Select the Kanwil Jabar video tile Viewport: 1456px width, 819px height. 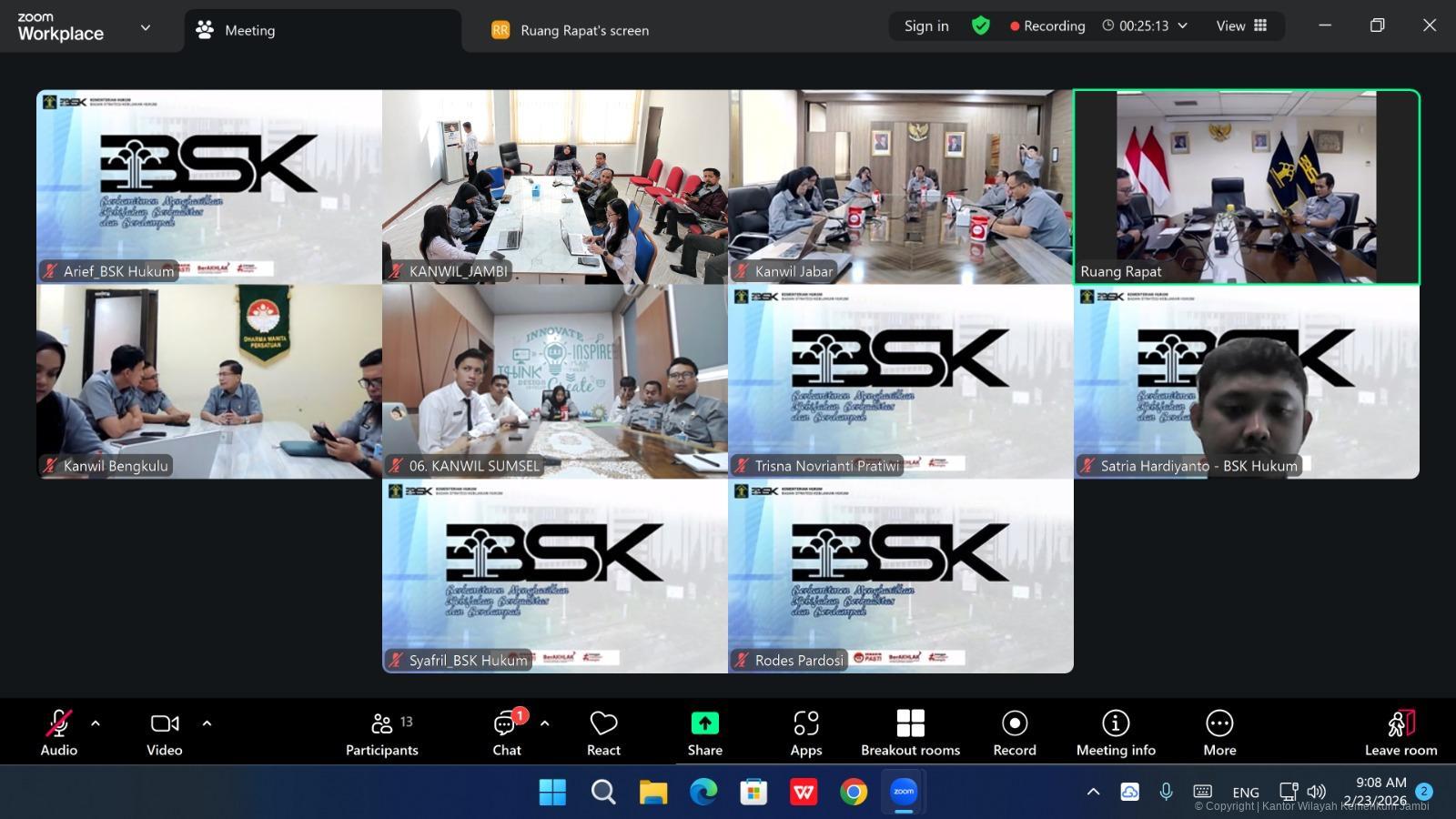pyautogui.click(x=900, y=187)
